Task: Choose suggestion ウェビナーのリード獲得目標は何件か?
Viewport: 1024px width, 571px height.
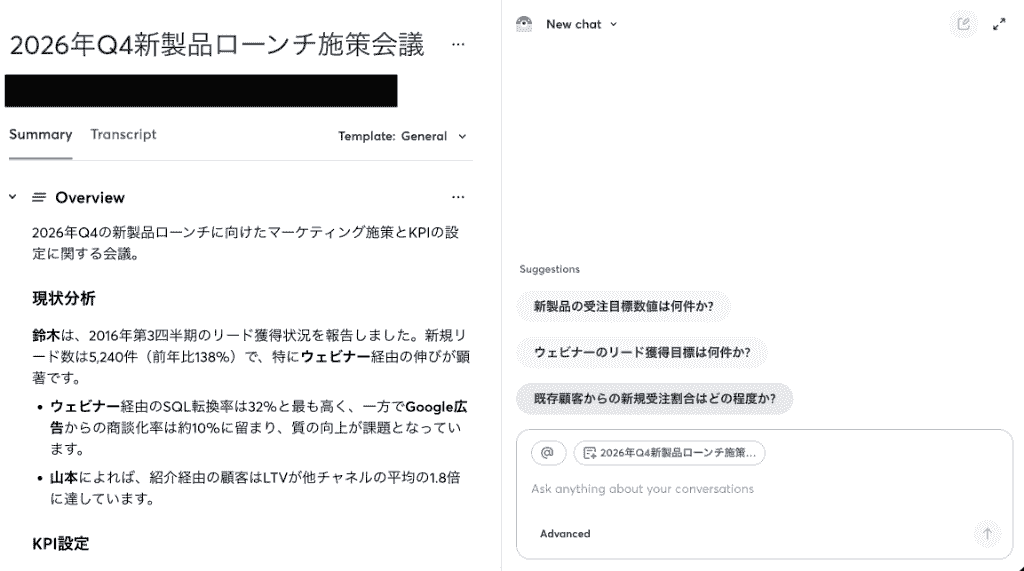Action: point(642,353)
